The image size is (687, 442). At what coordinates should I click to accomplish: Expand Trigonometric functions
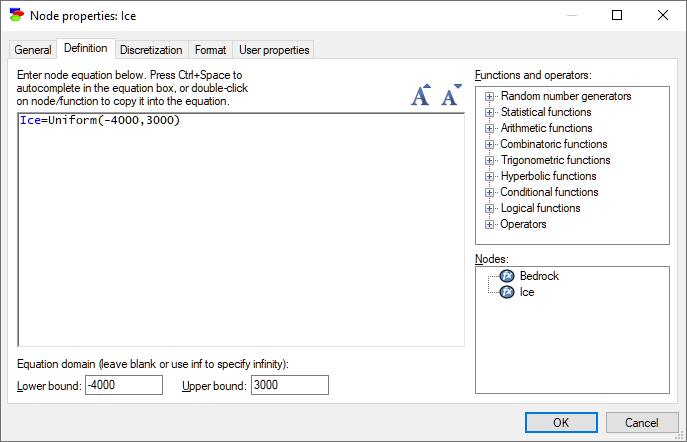489,160
